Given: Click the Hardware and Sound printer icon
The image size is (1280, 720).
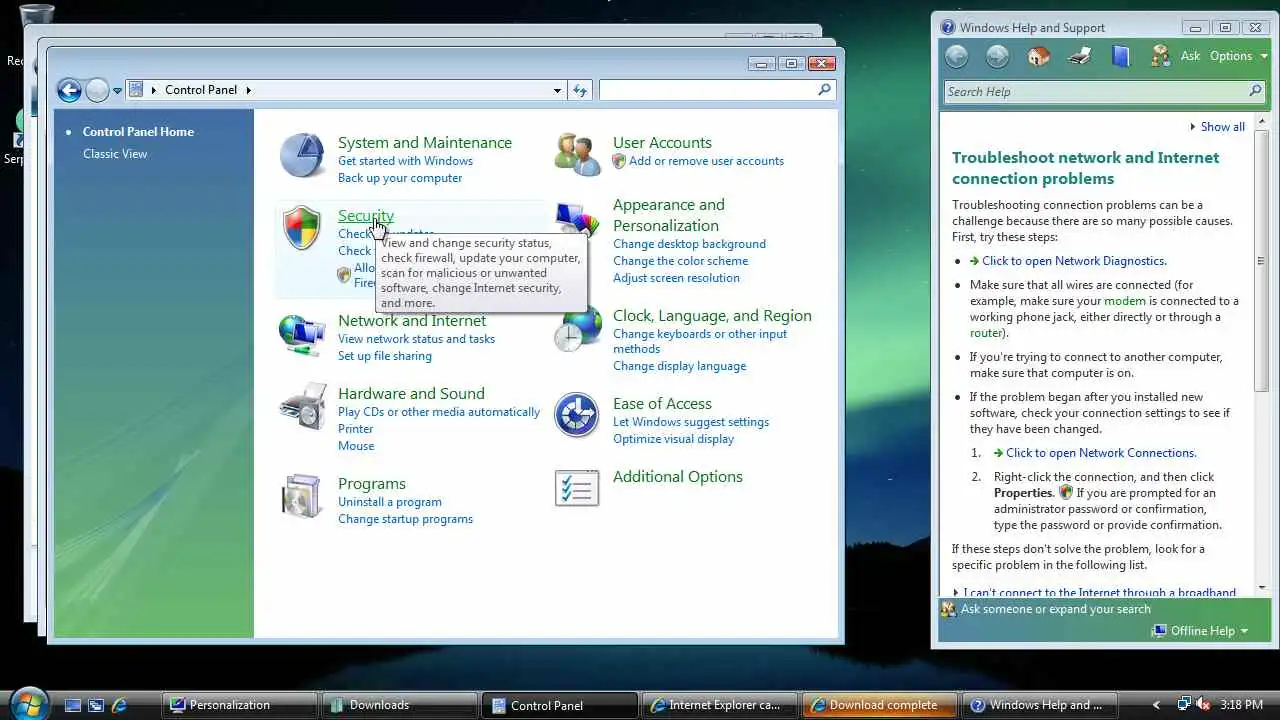Looking at the screenshot, I should pyautogui.click(x=301, y=406).
